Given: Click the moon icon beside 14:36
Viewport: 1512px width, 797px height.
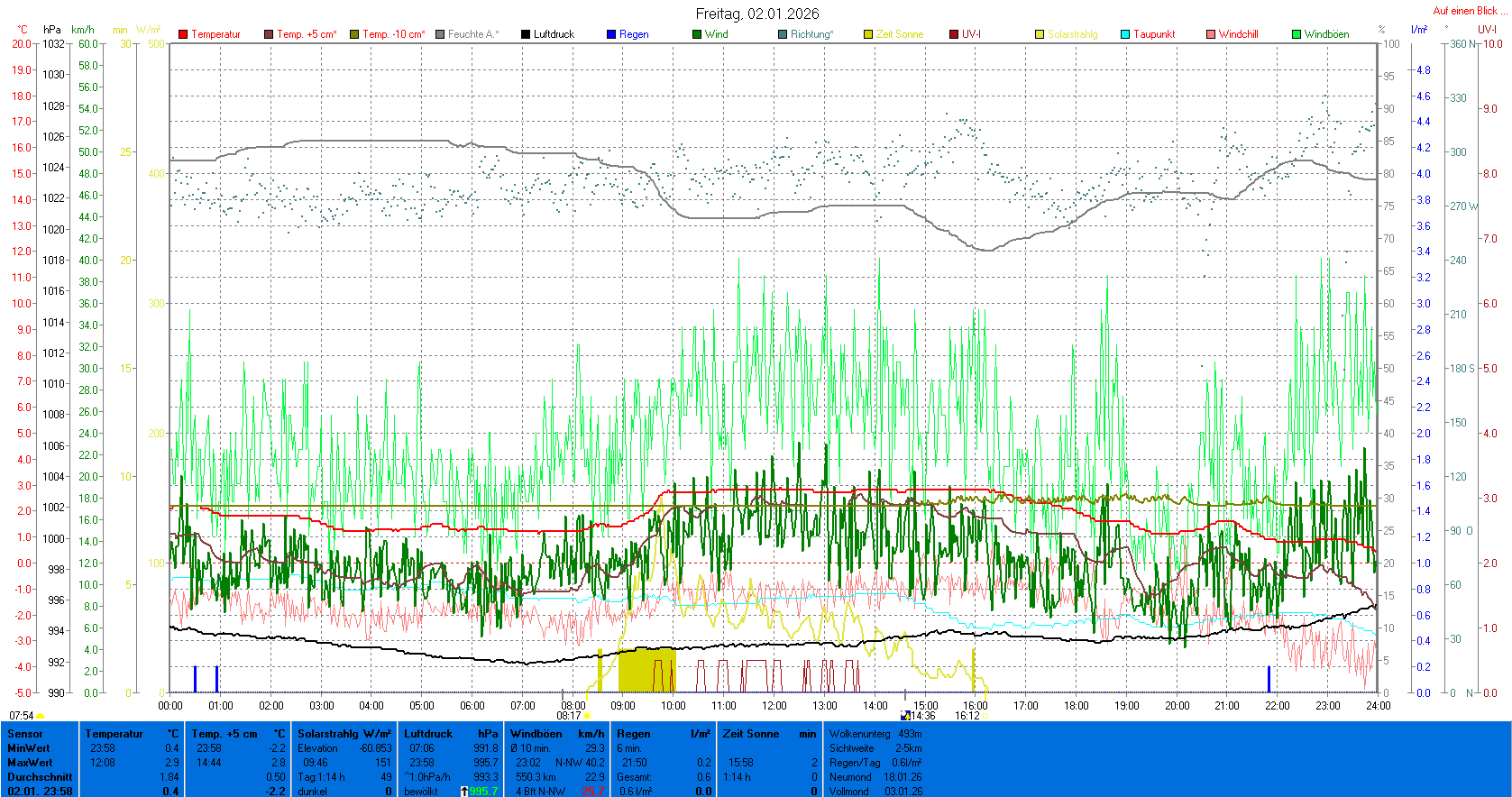Looking at the screenshot, I should point(905,716).
